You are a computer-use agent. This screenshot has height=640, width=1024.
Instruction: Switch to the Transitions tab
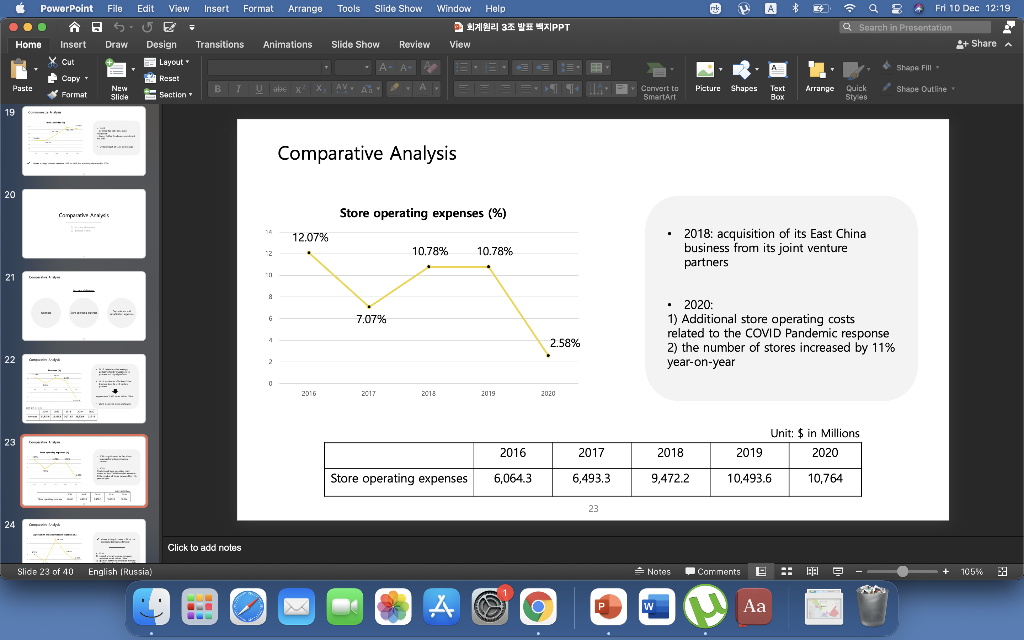pyautogui.click(x=219, y=44)
